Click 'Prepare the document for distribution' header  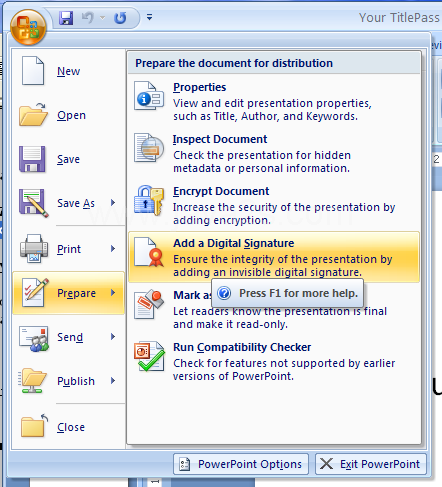(x=234, y=63)
